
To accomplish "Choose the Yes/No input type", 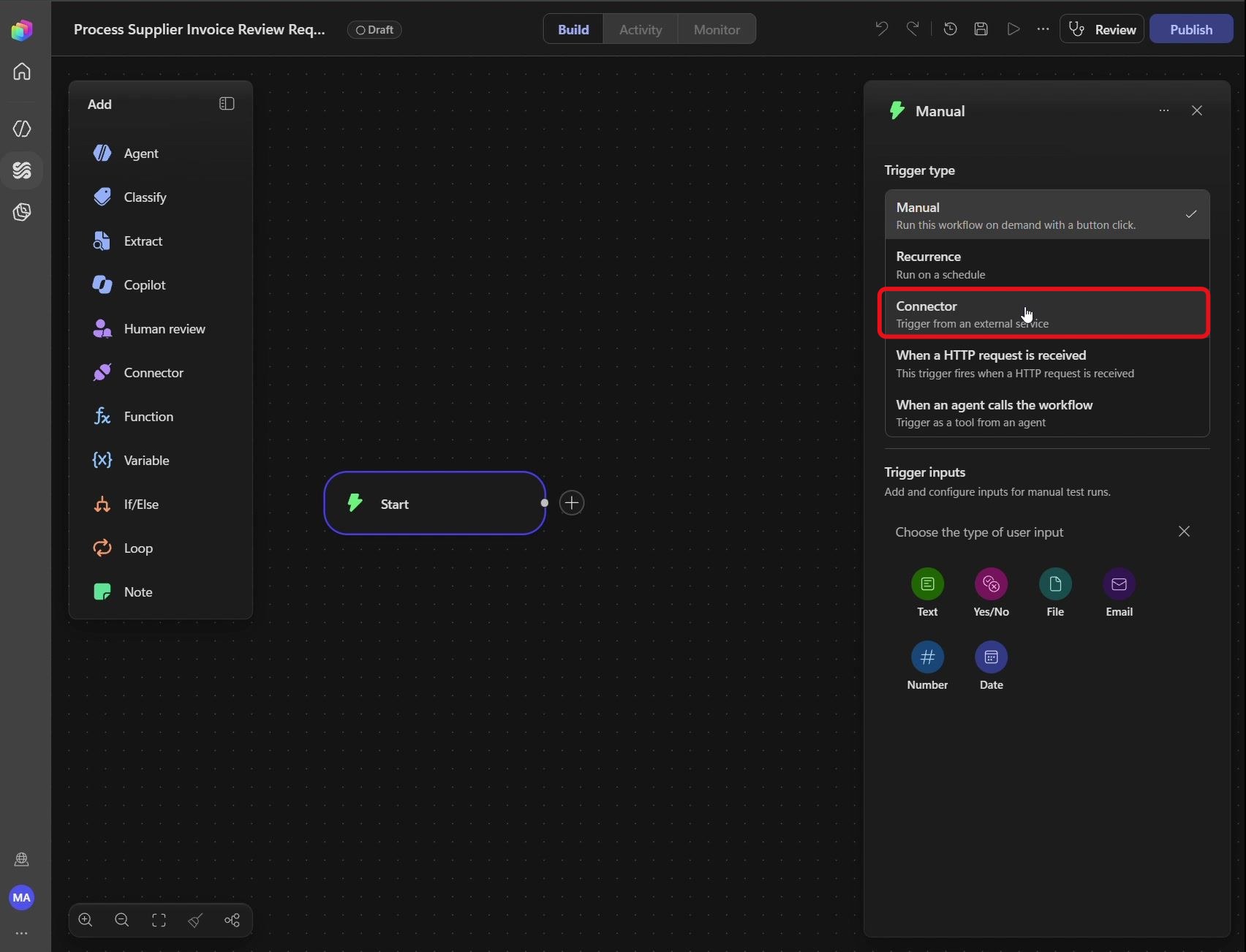I will [x=991, y=592].
